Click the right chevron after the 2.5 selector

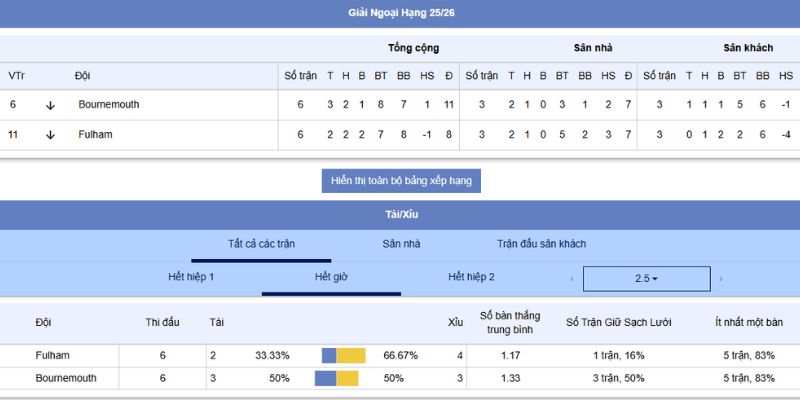[x=720, y=278]
